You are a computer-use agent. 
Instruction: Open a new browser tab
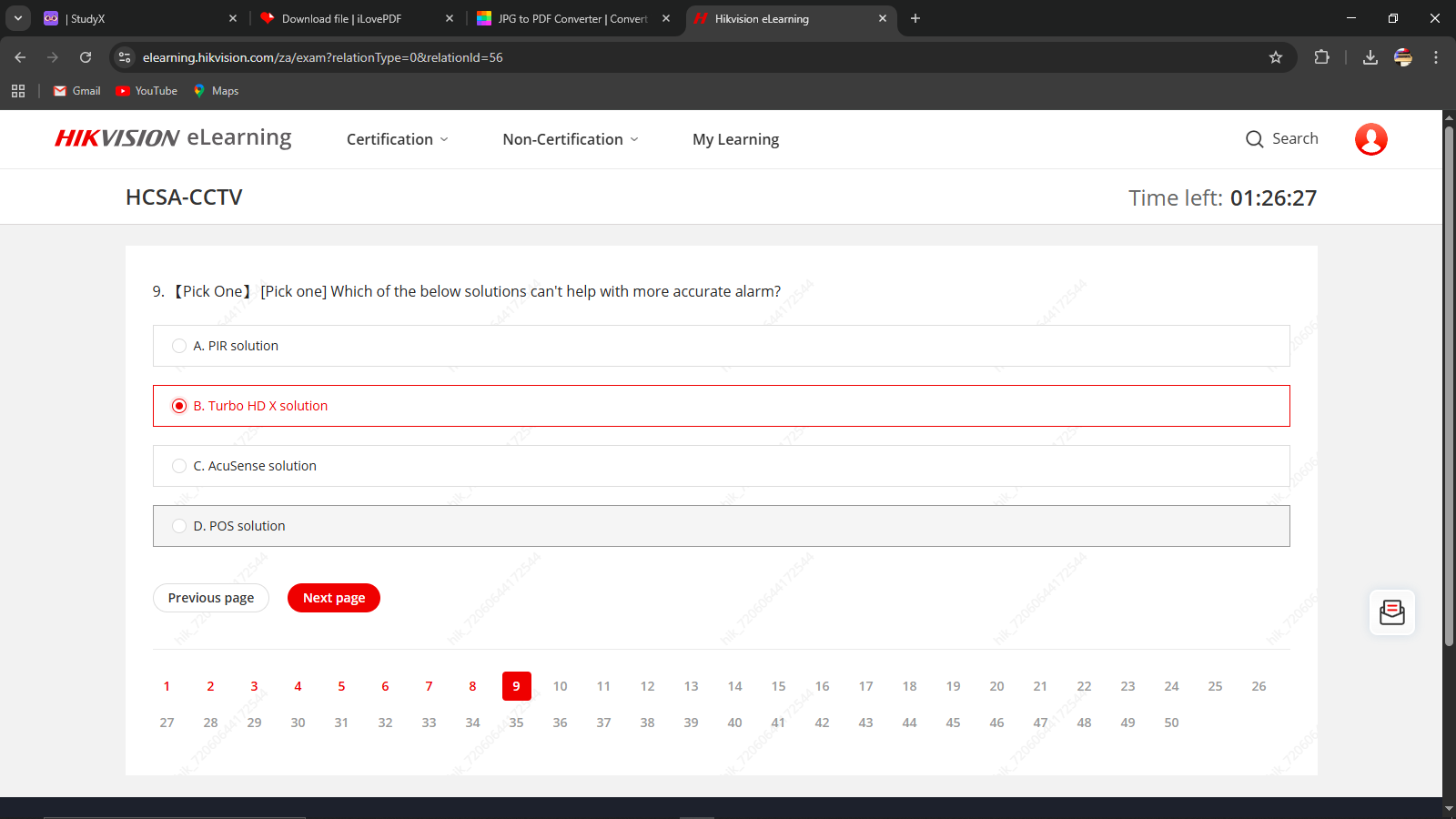point(915,18)
